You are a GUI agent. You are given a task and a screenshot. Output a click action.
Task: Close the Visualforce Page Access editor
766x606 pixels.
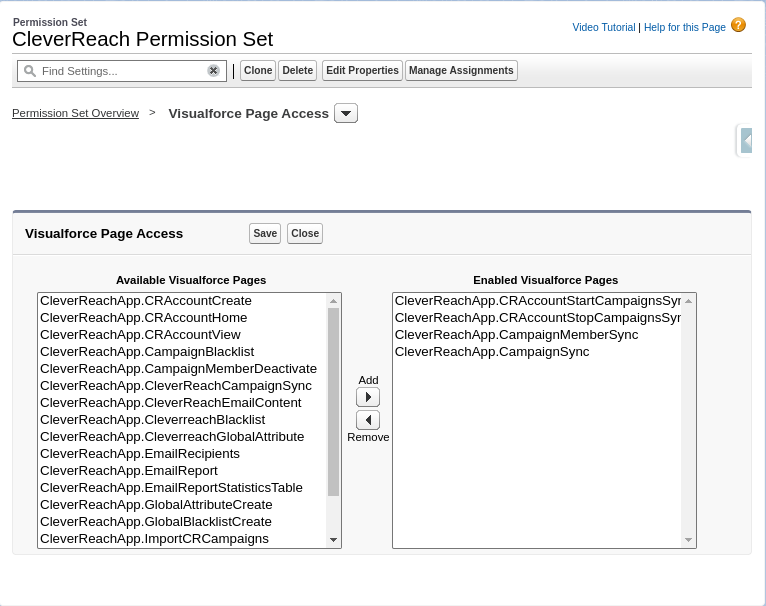(x=305, y=234)
